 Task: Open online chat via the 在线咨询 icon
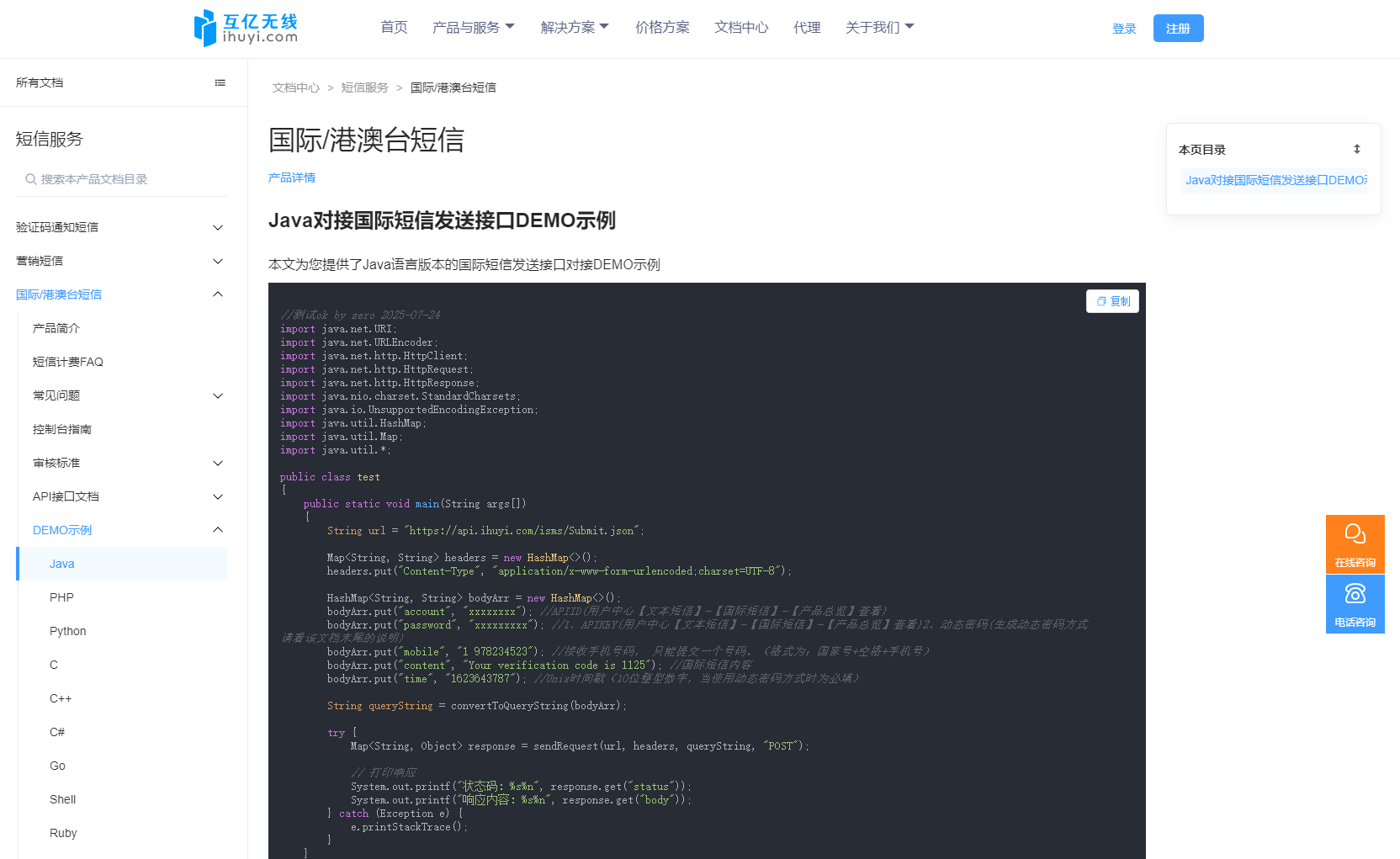click(x=1355, y=533)
